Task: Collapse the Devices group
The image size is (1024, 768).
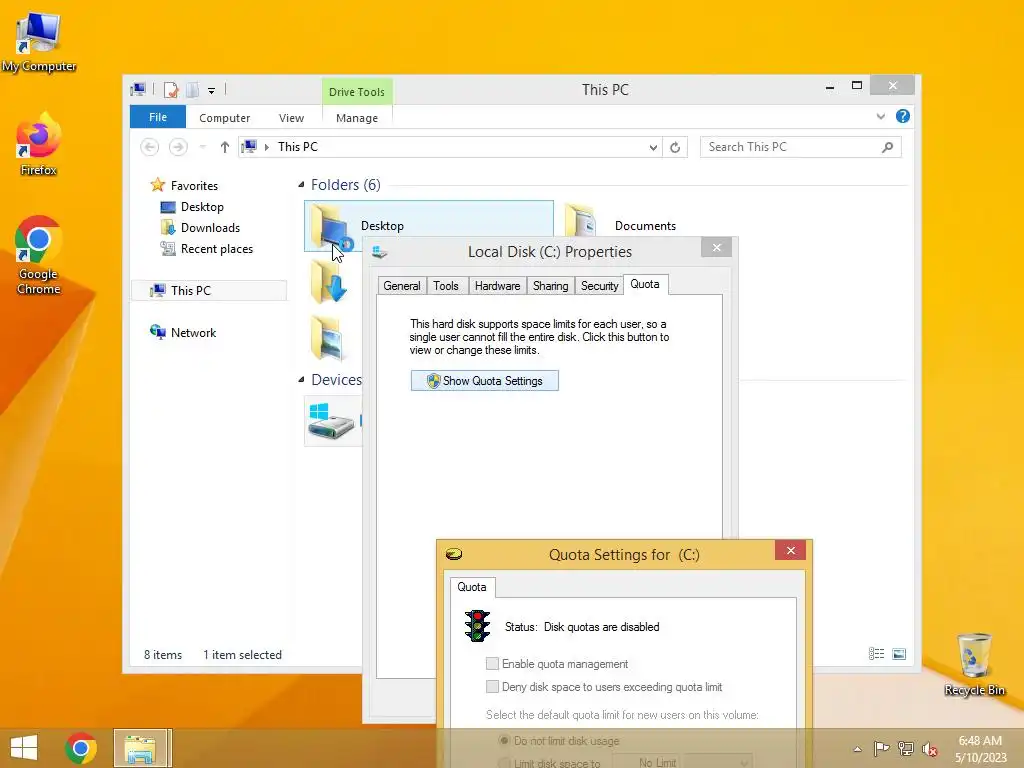Action: (x=301, y=379)
